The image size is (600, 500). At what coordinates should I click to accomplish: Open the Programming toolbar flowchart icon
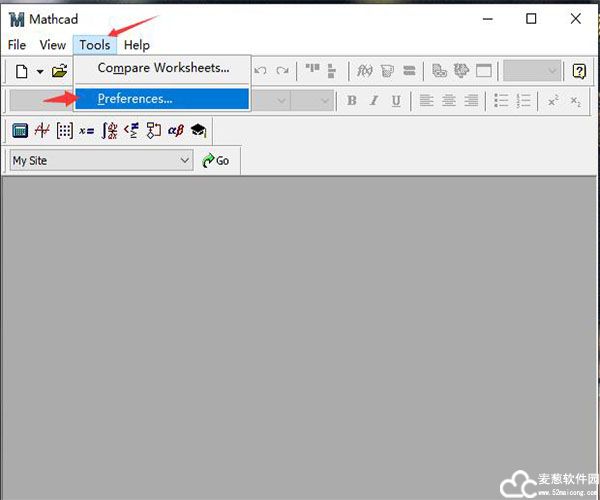[154, 130]
